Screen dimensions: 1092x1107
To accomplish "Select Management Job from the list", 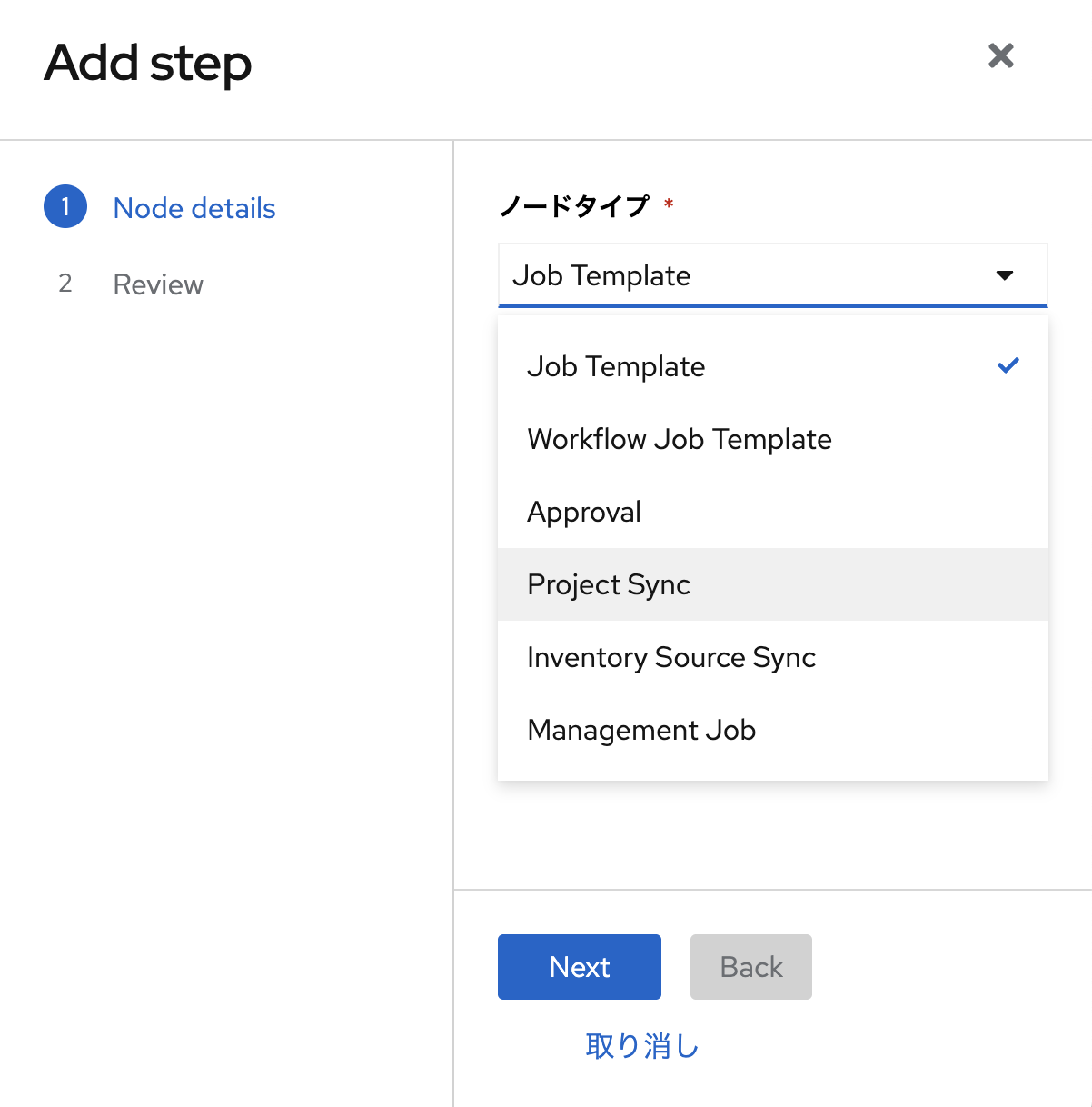I will point(773,730).
